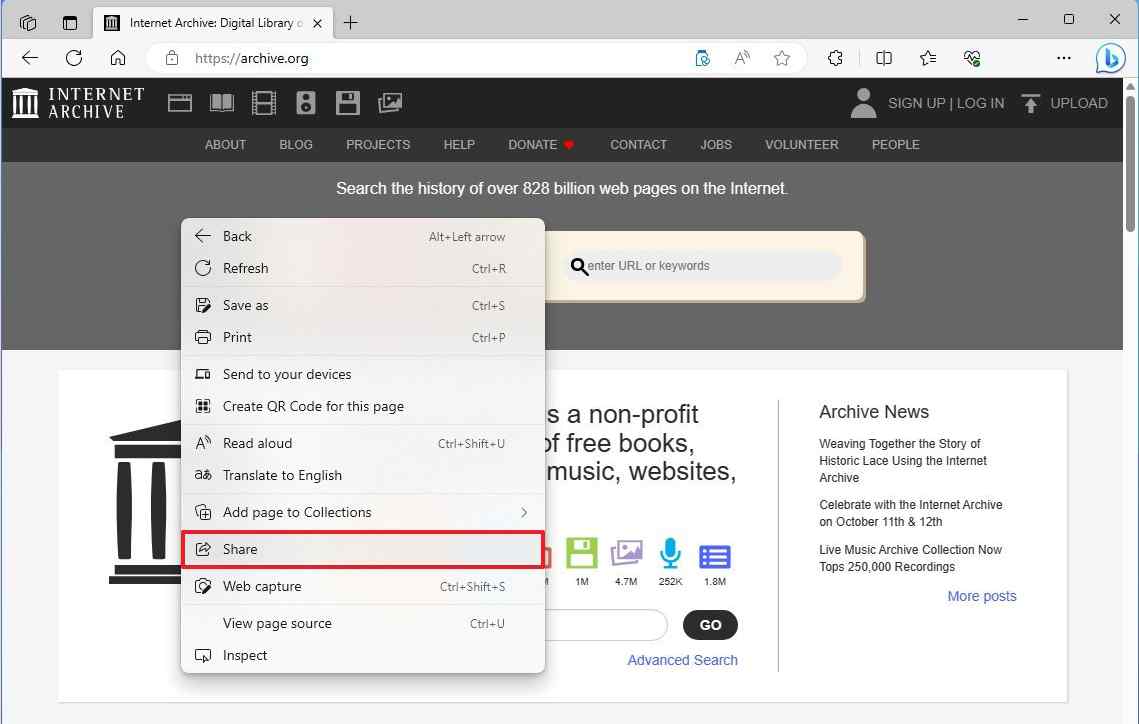Viewport: 1139px width, 724px height.
Task: Toggle Split screen in the toolbar
Action: 884,58
